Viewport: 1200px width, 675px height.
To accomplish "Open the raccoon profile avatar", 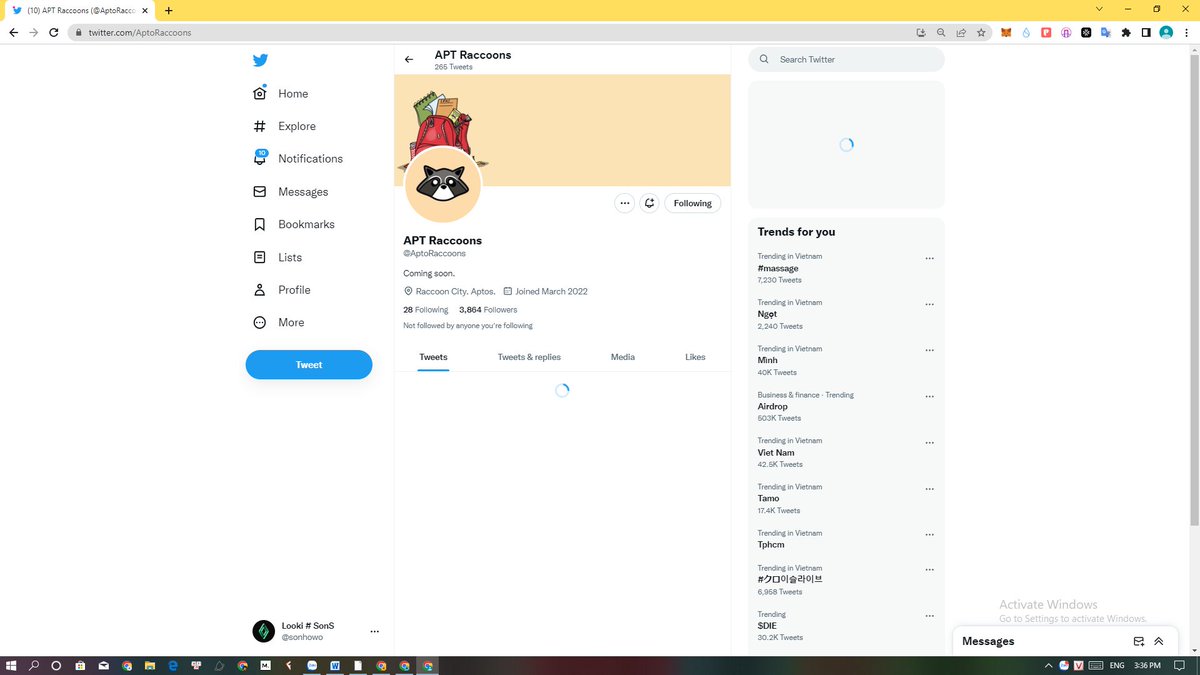I will click(x=443, y=184).
